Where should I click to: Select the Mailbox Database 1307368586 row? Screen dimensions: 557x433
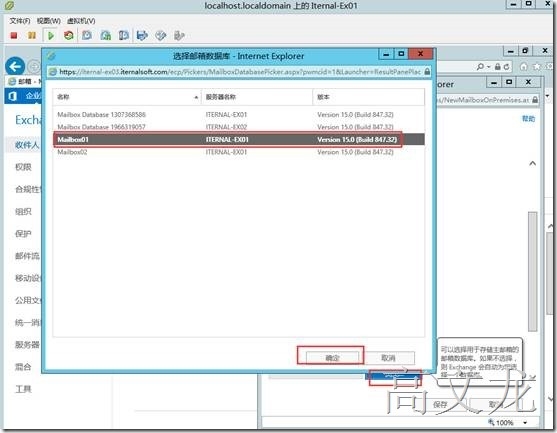click(238, 114)
